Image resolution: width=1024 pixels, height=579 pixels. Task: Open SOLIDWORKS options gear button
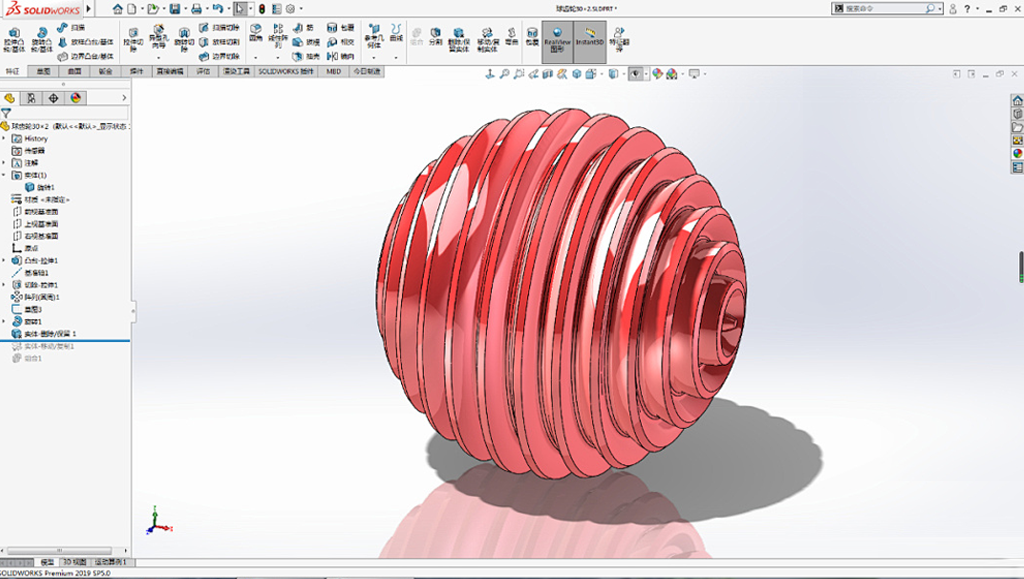[290, 9]
